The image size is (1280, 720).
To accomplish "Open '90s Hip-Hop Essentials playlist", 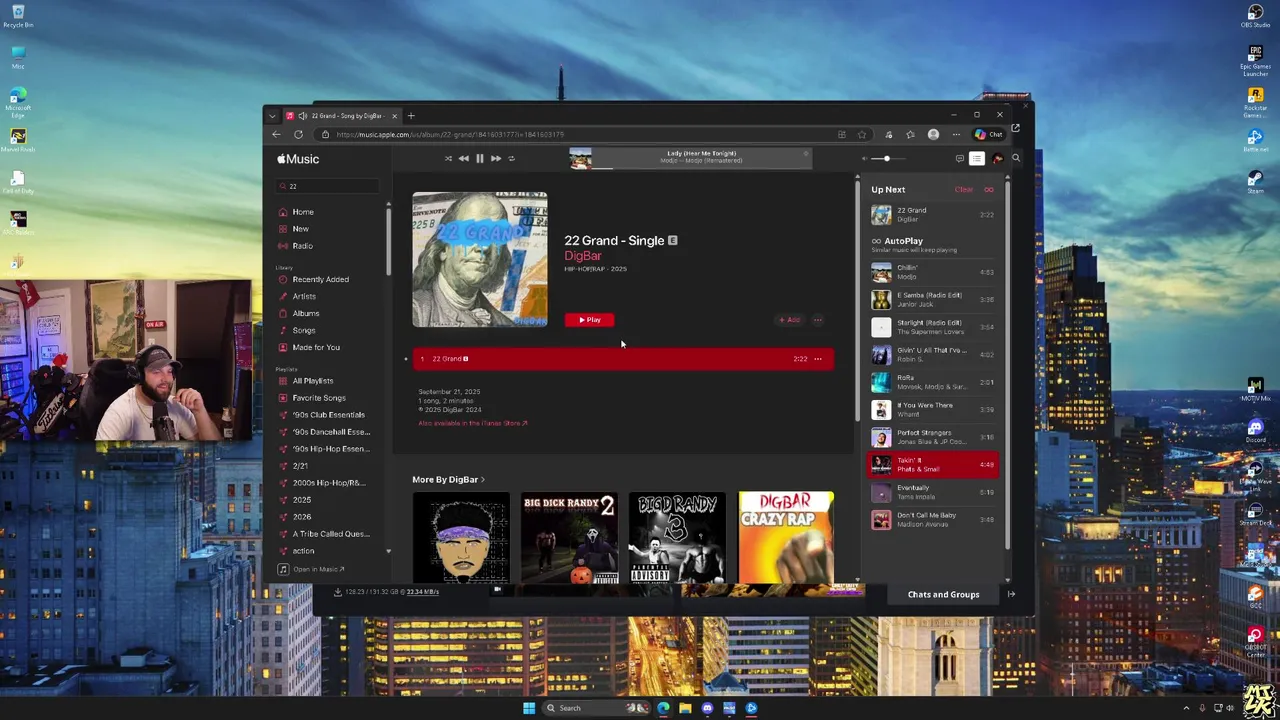I will point(330,449).
